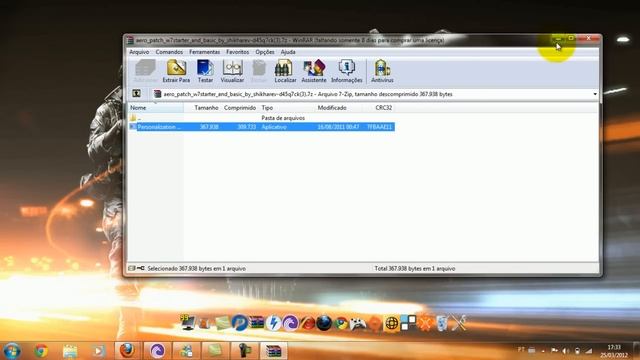Open the Recycle Bin icon in the dock
The height and width of the screenshot is (360, 640).
442,323
